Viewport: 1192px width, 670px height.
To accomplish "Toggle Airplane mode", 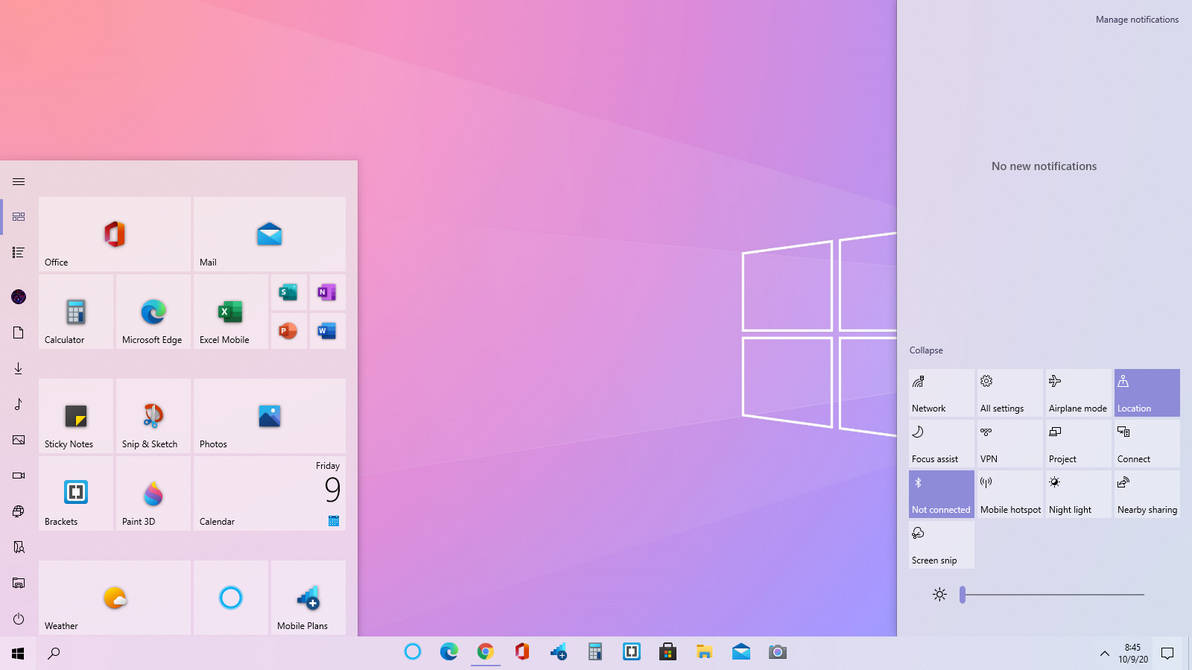I will pyautogui.click(x=1078, y=393).
